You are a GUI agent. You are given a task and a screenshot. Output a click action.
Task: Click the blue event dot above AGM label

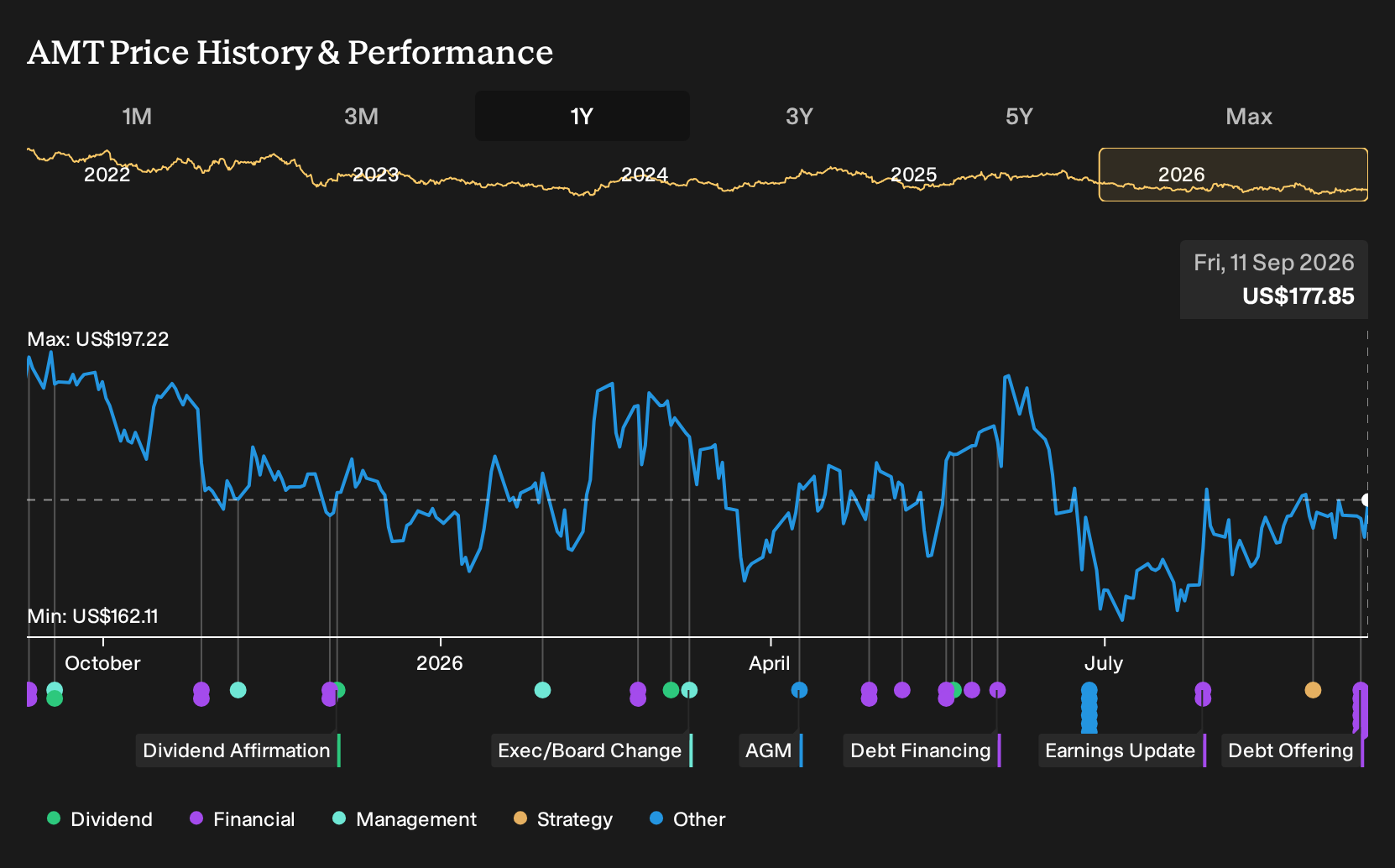click(x=799, y=690)
